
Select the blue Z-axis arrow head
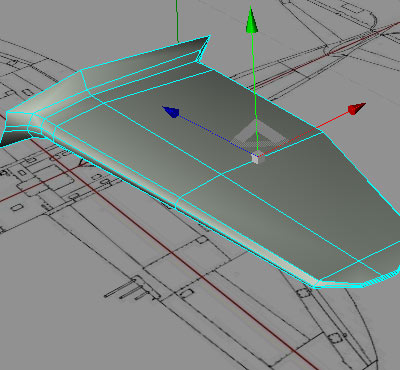(x=171, y=112)
